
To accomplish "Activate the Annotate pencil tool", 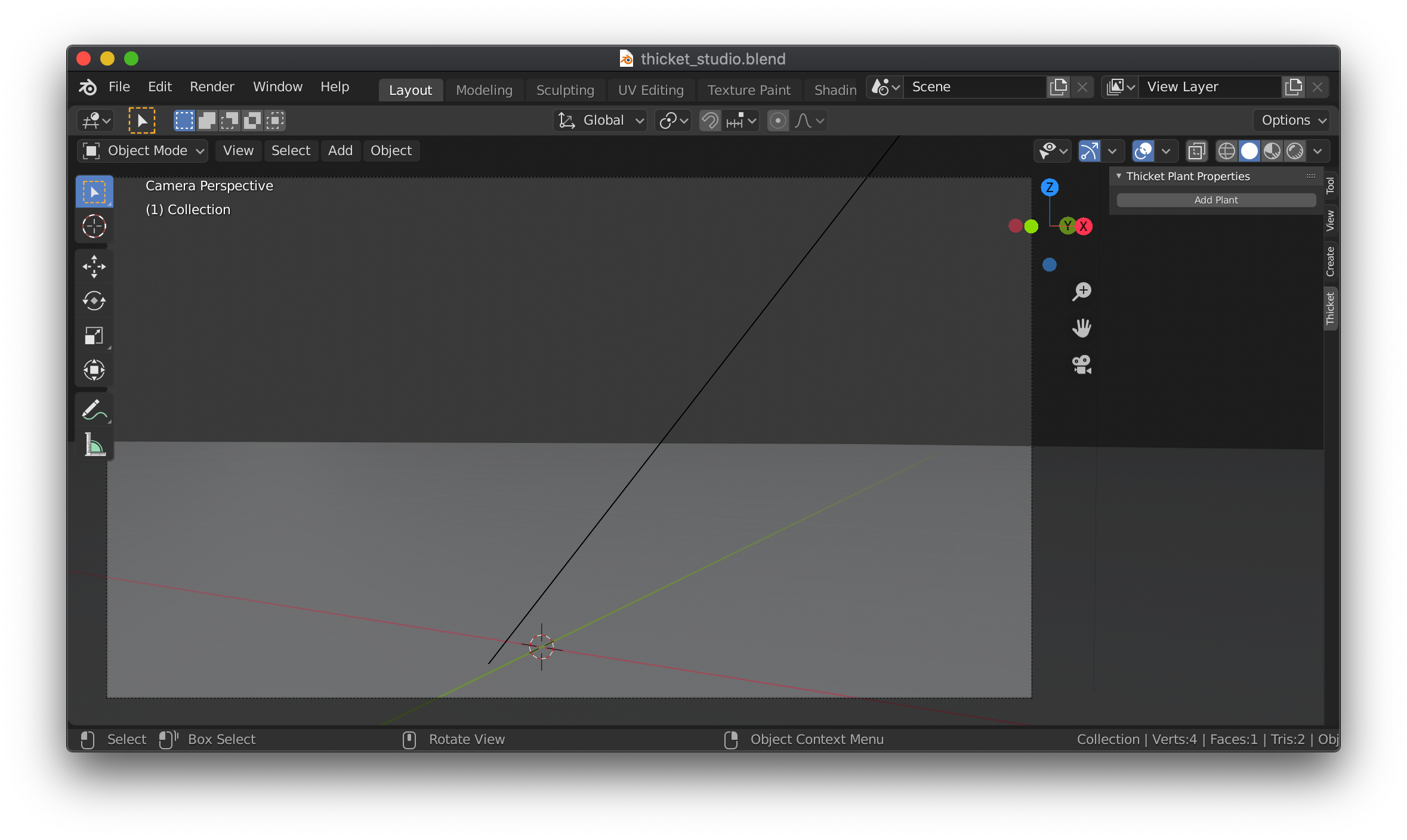I will [94, 410].
